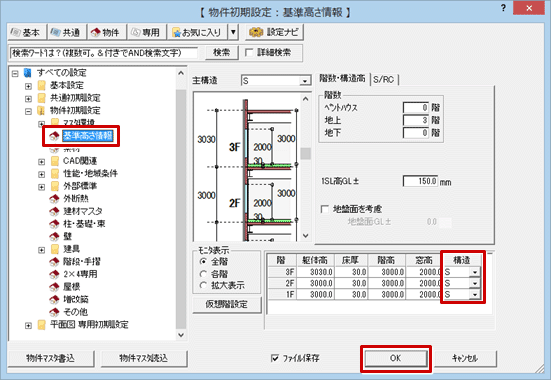Open the 設定ナビ settings navigator
Viewport: 551px width, 380px height.
click(274, 32)
